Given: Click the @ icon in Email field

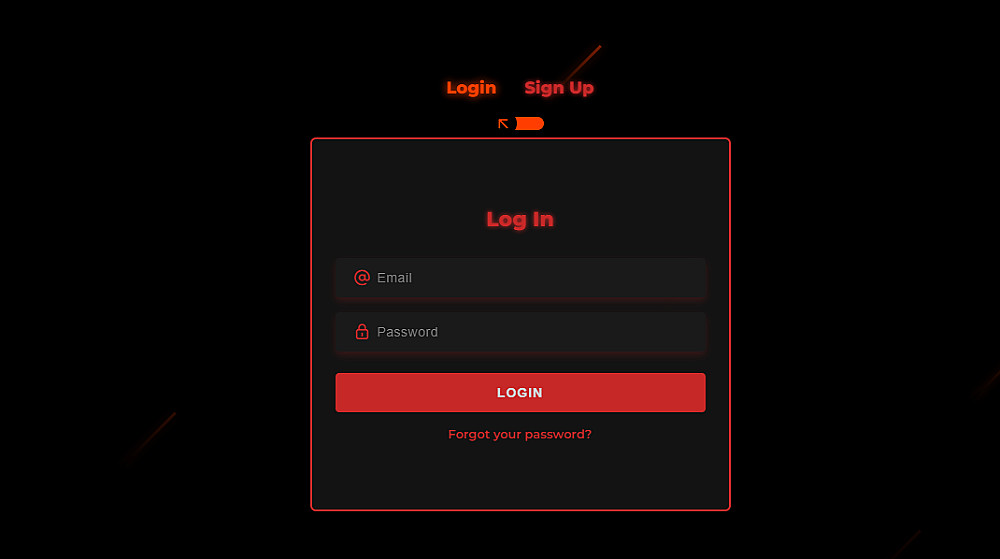Looking at the screenshot, I should point(362,277).
